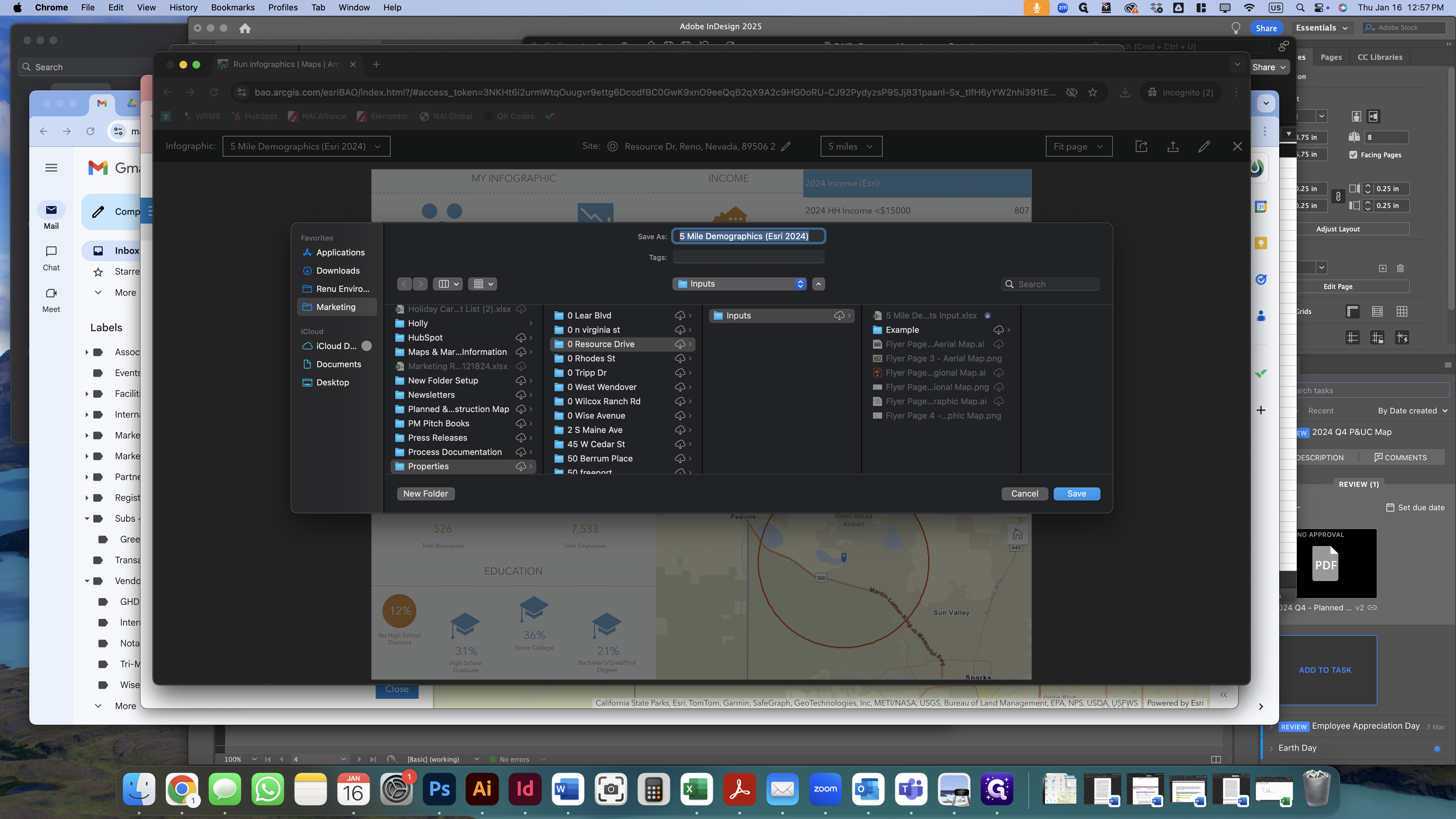The image size is (1456, 819).
Task: Launch Photoshop from the Dock
Action: (x=439, y=789)
